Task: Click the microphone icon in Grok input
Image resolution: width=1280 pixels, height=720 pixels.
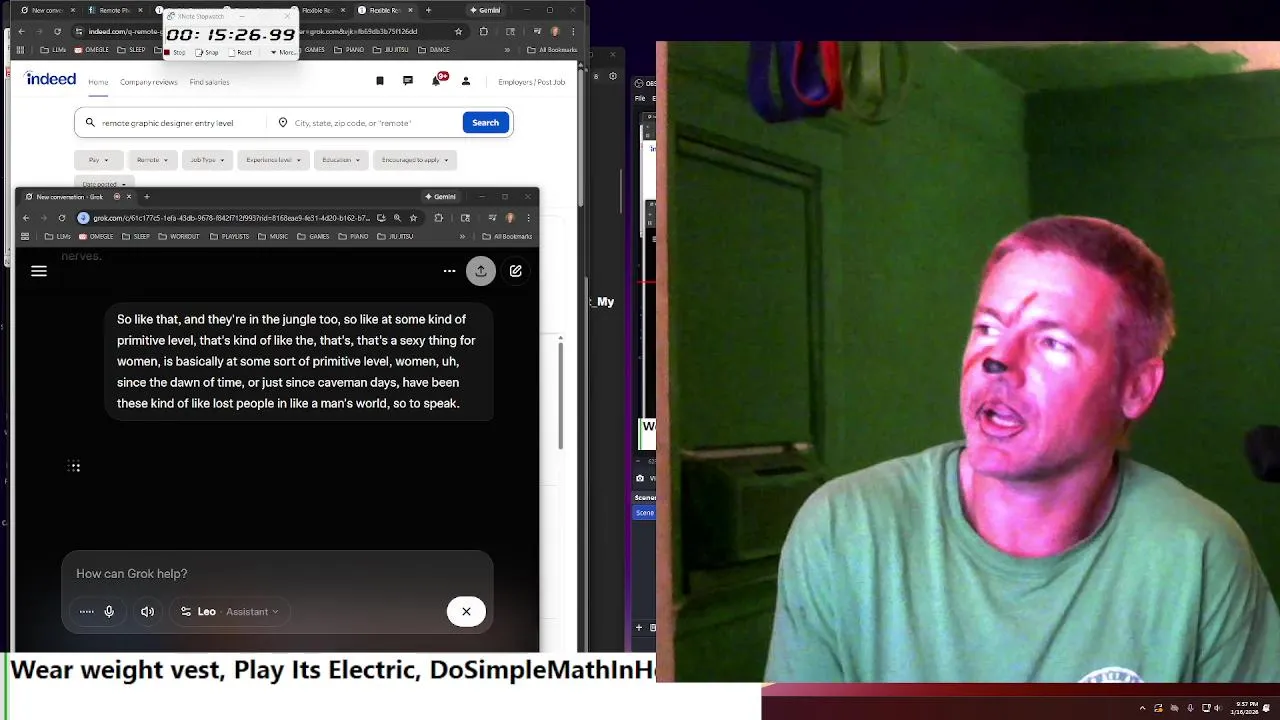Action: [x=109, y=611]
